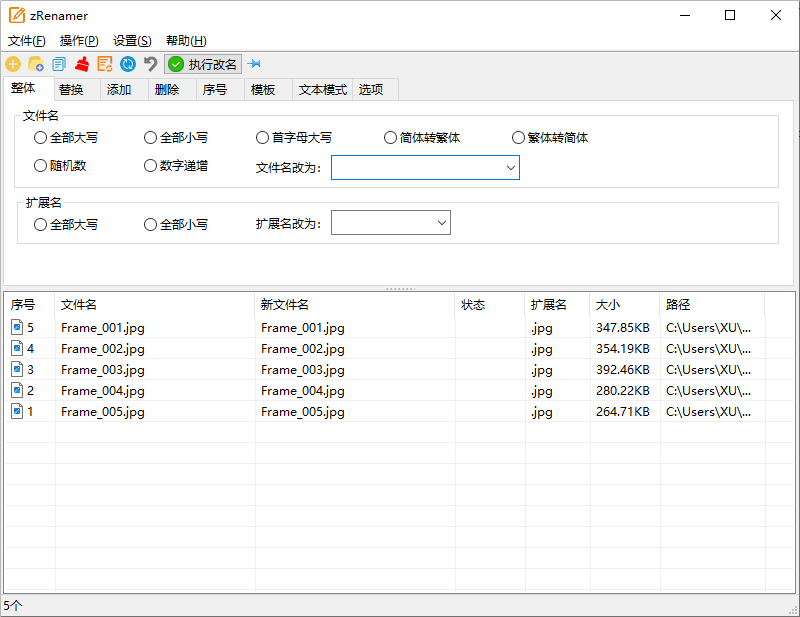The image size is (800, 617).
Task: Click the add folder icon
Action: [x=36, y=63]
